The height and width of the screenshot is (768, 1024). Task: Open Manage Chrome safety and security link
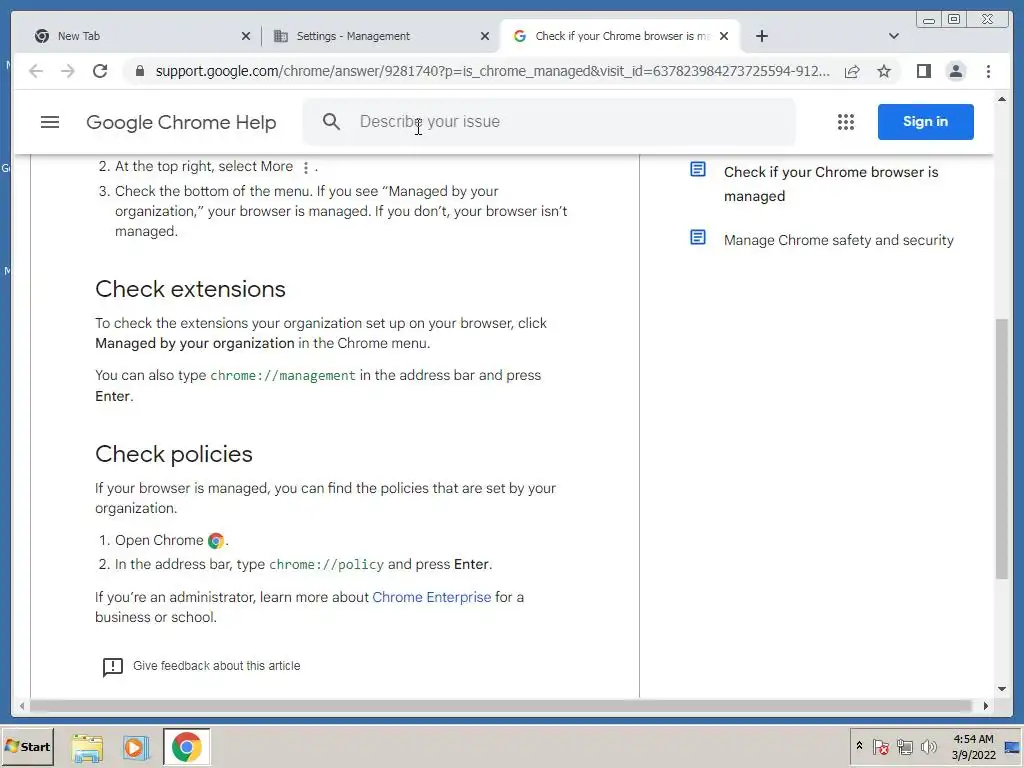[839, 240]
